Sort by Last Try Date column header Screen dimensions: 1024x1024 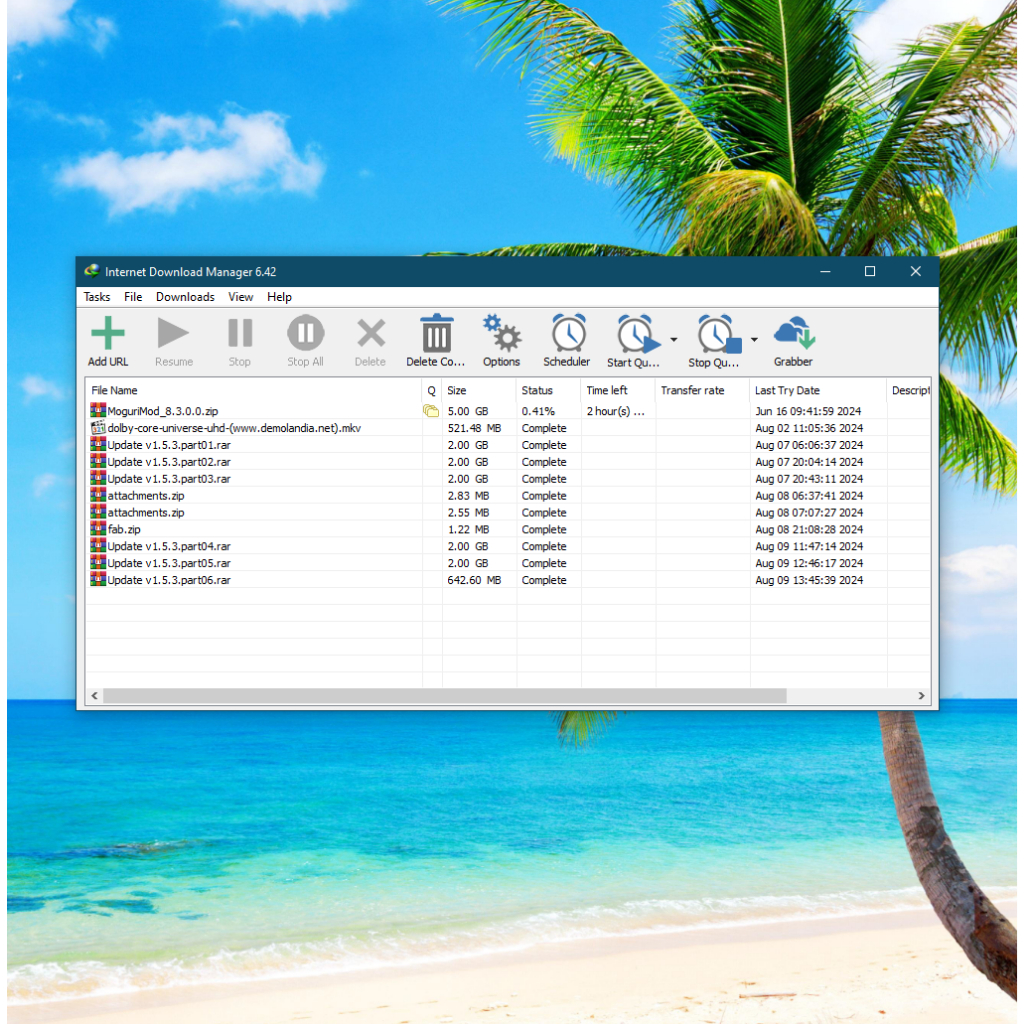(x=787, y=390)
